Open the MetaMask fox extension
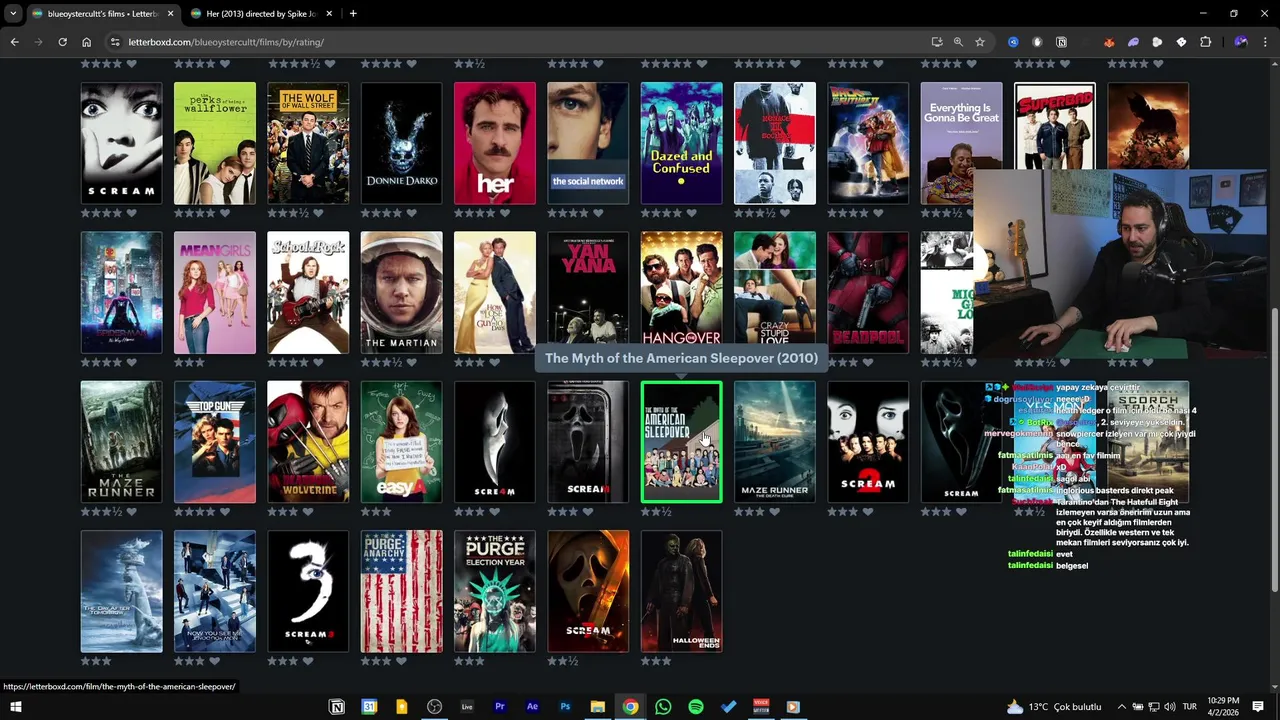The width and height of the screenshot is (1280, 720). point(1109,42)
